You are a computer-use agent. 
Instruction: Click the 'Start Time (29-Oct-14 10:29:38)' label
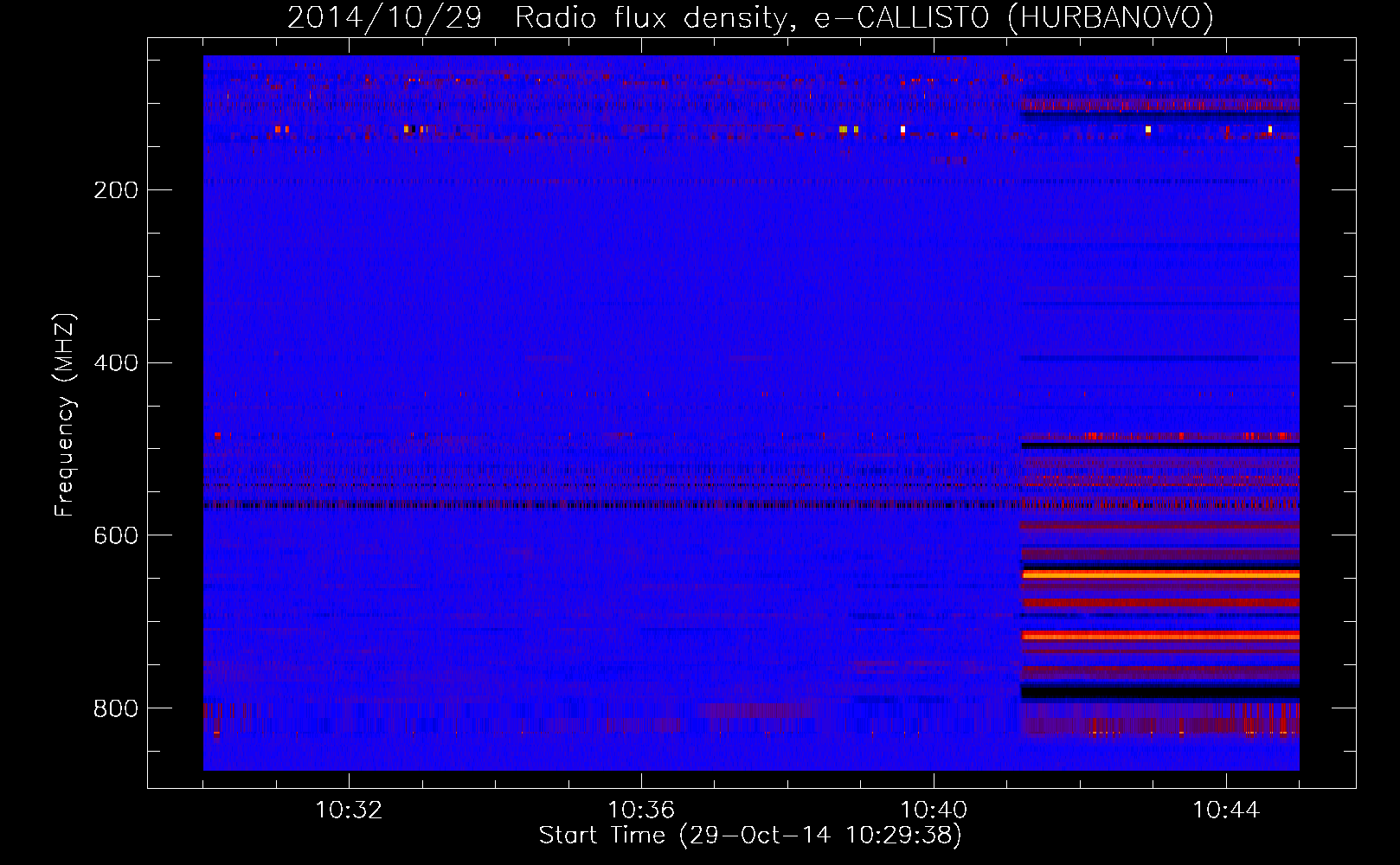[750, 836]
